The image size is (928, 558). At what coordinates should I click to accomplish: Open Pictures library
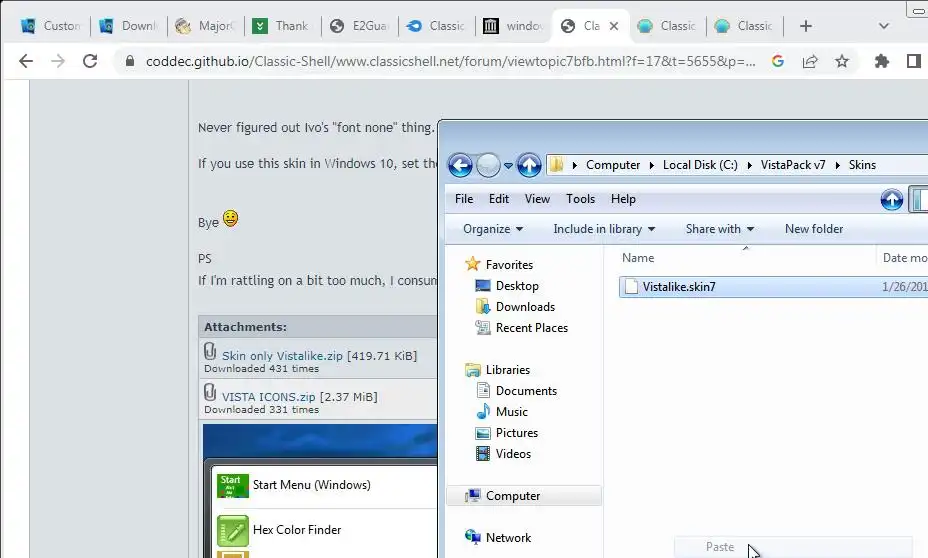(x=517, y=433)
